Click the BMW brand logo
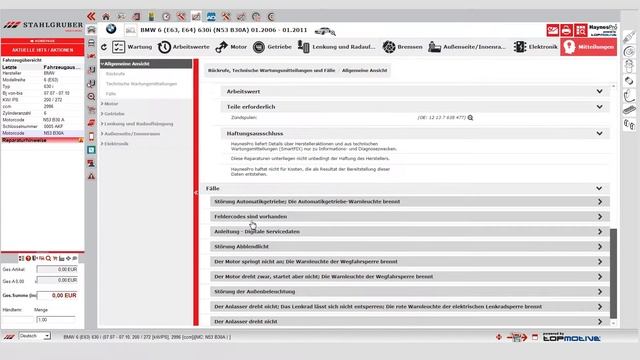Viewport: 640px width, 360px height. [111, 29]
